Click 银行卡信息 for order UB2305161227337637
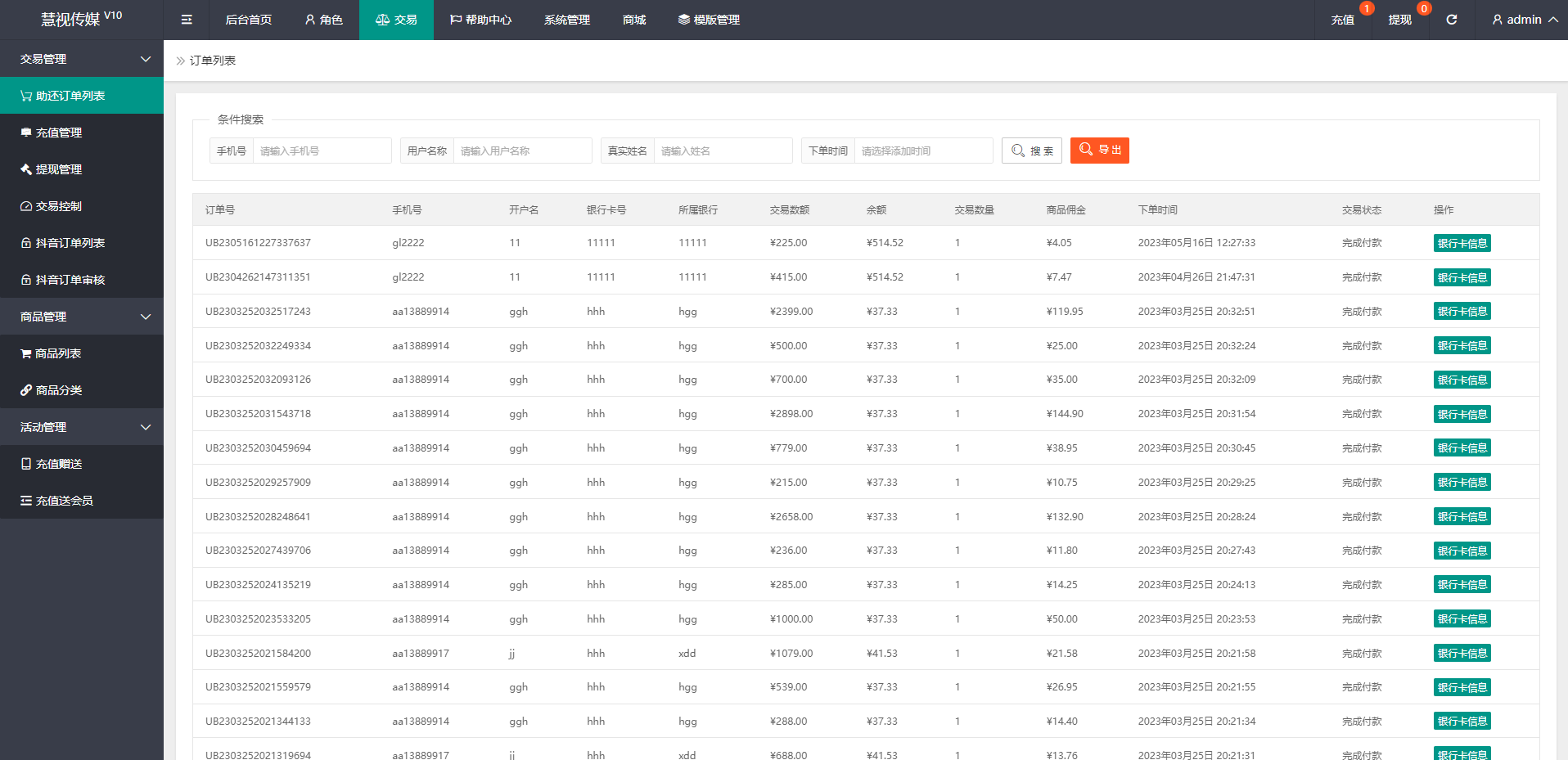This screenshot has height=760, width=1568. [x=1462, y=243]
